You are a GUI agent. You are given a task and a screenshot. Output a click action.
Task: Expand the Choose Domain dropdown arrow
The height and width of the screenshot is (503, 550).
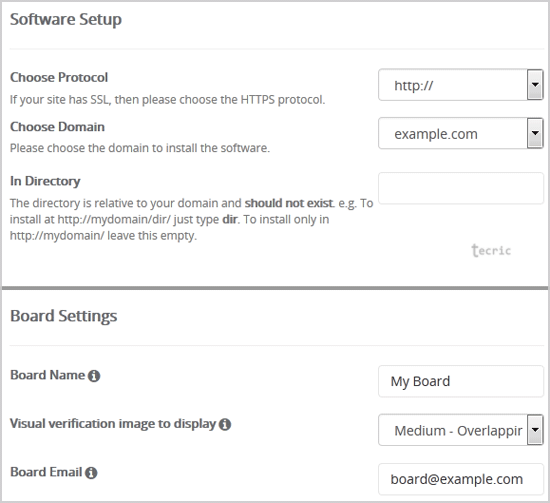[x=535, y=133]
